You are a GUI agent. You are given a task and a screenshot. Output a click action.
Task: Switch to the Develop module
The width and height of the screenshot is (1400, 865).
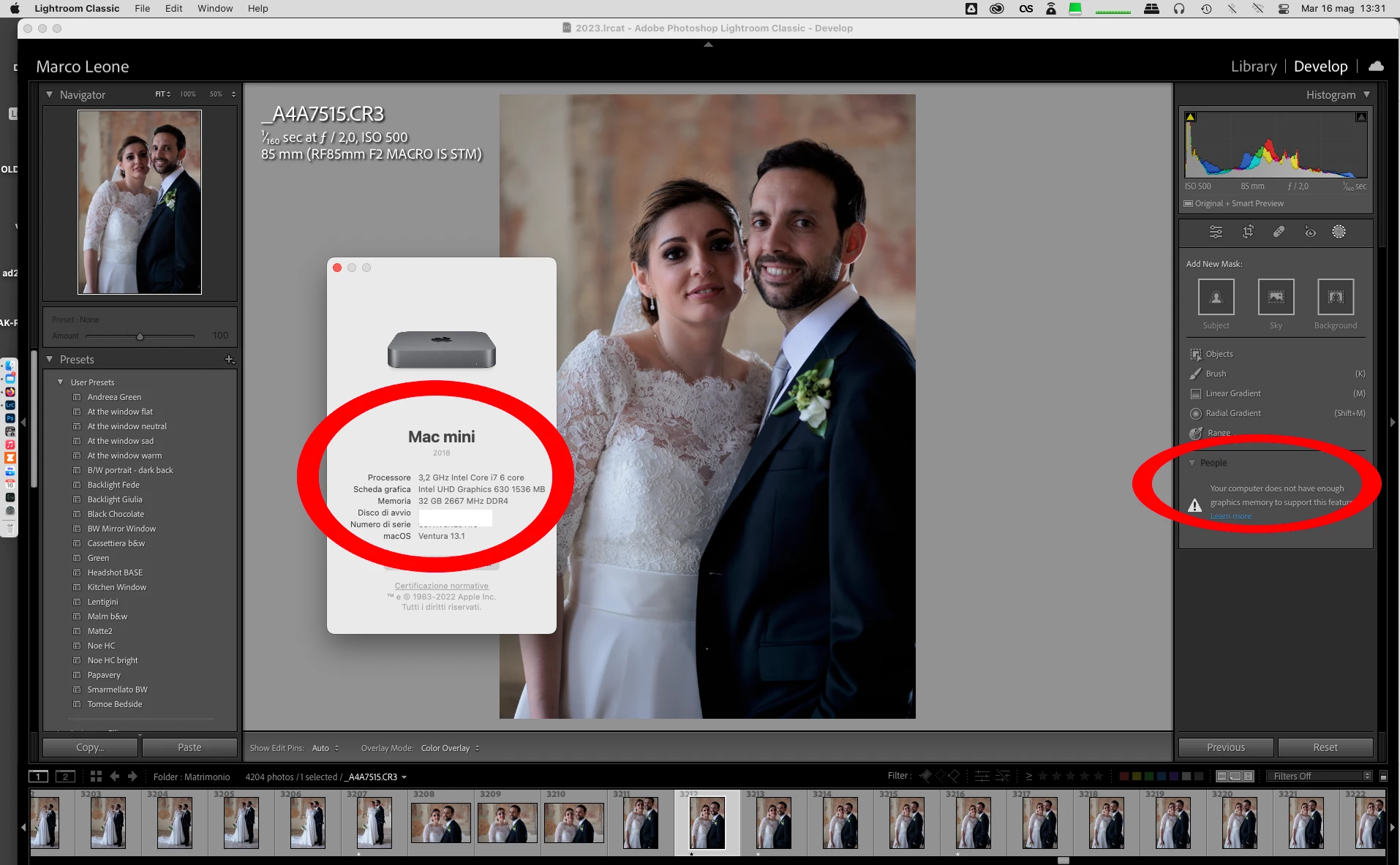click(x=1320, y=67)
